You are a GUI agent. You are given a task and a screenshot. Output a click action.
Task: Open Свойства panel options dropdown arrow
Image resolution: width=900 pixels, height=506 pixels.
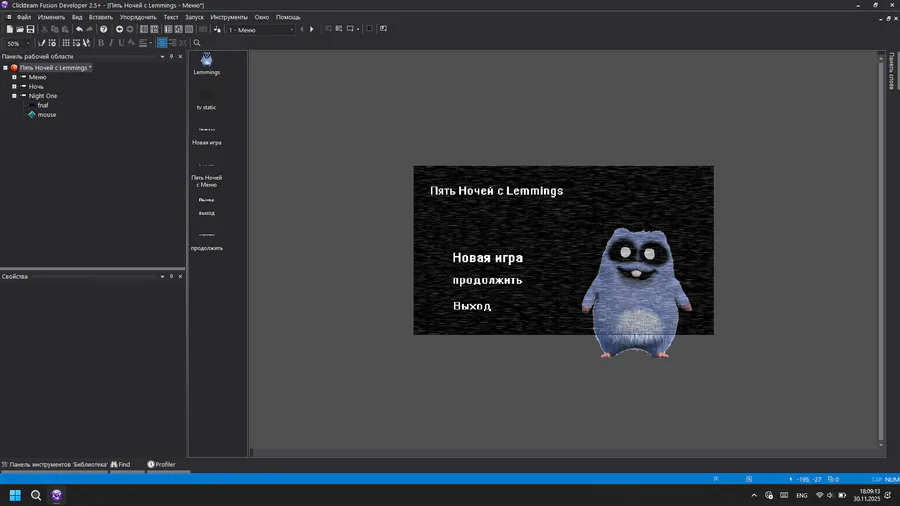point(162,277)
